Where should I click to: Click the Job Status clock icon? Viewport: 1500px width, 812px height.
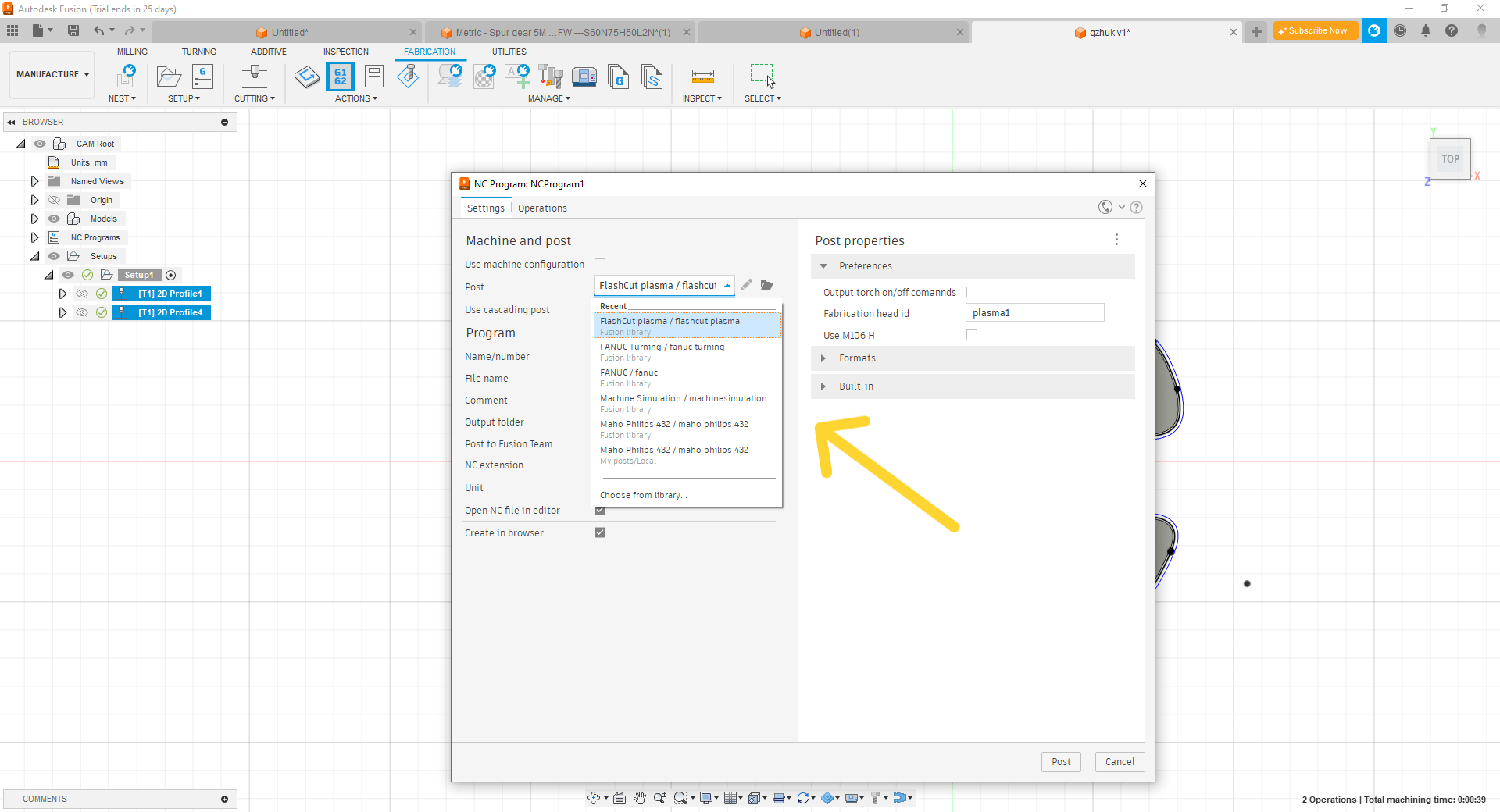click(1400, 30)
